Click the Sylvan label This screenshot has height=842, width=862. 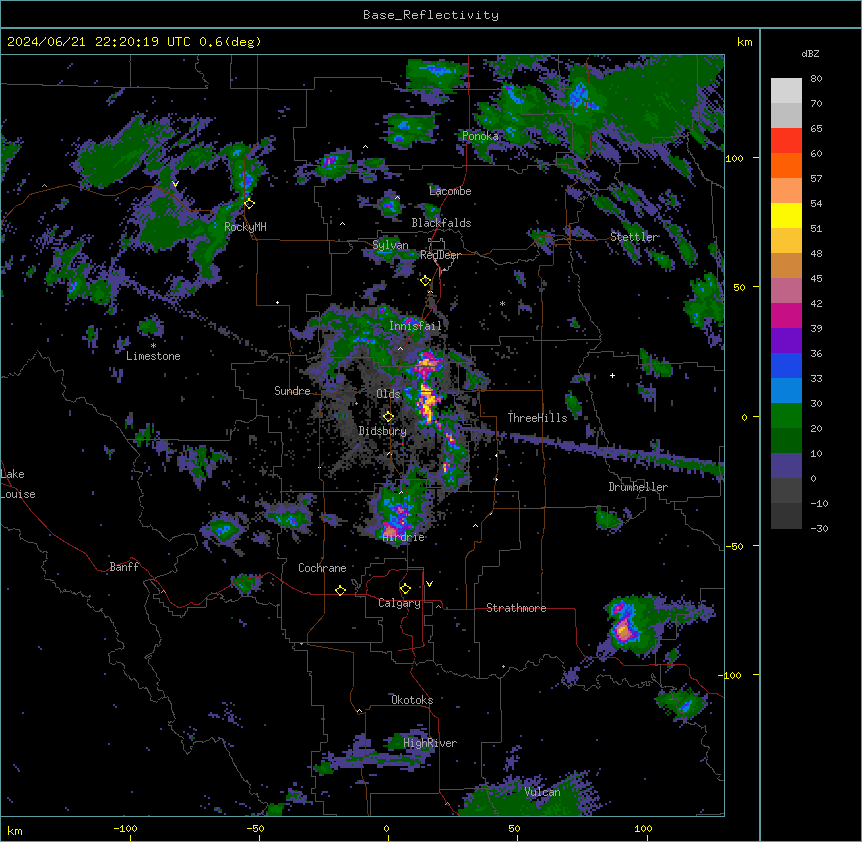pos(391,245)
